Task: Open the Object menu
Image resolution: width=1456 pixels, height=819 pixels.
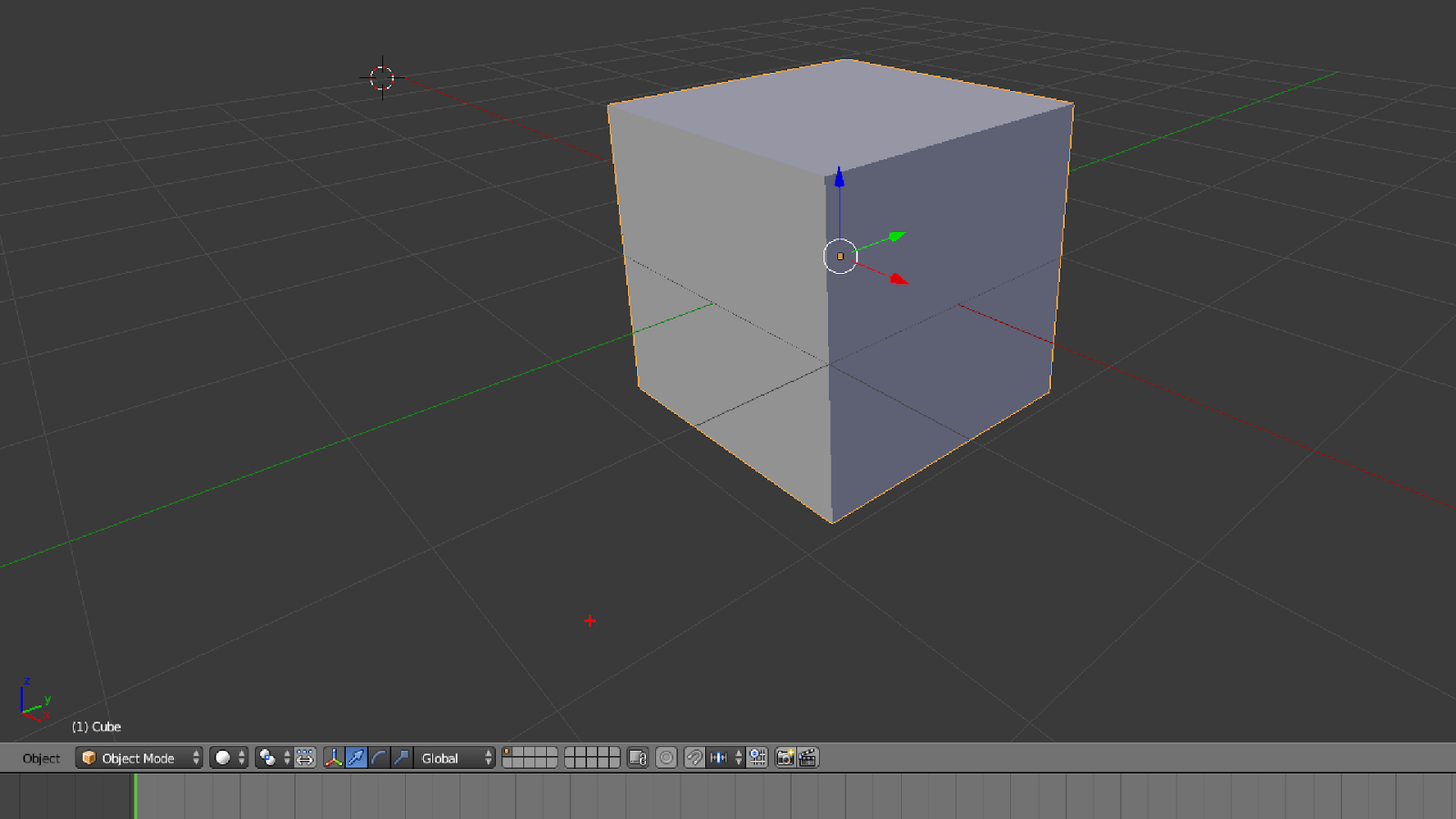Action: point(40,758)
